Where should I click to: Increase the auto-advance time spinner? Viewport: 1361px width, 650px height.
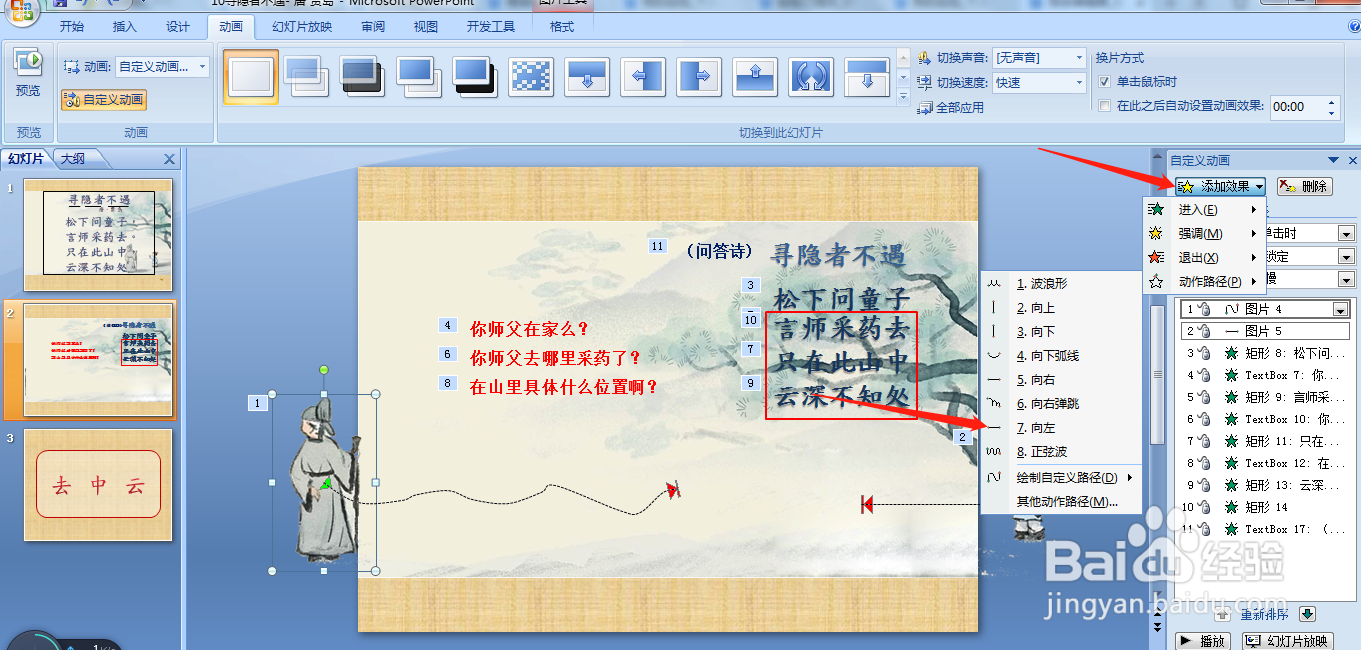(1332, 101)
